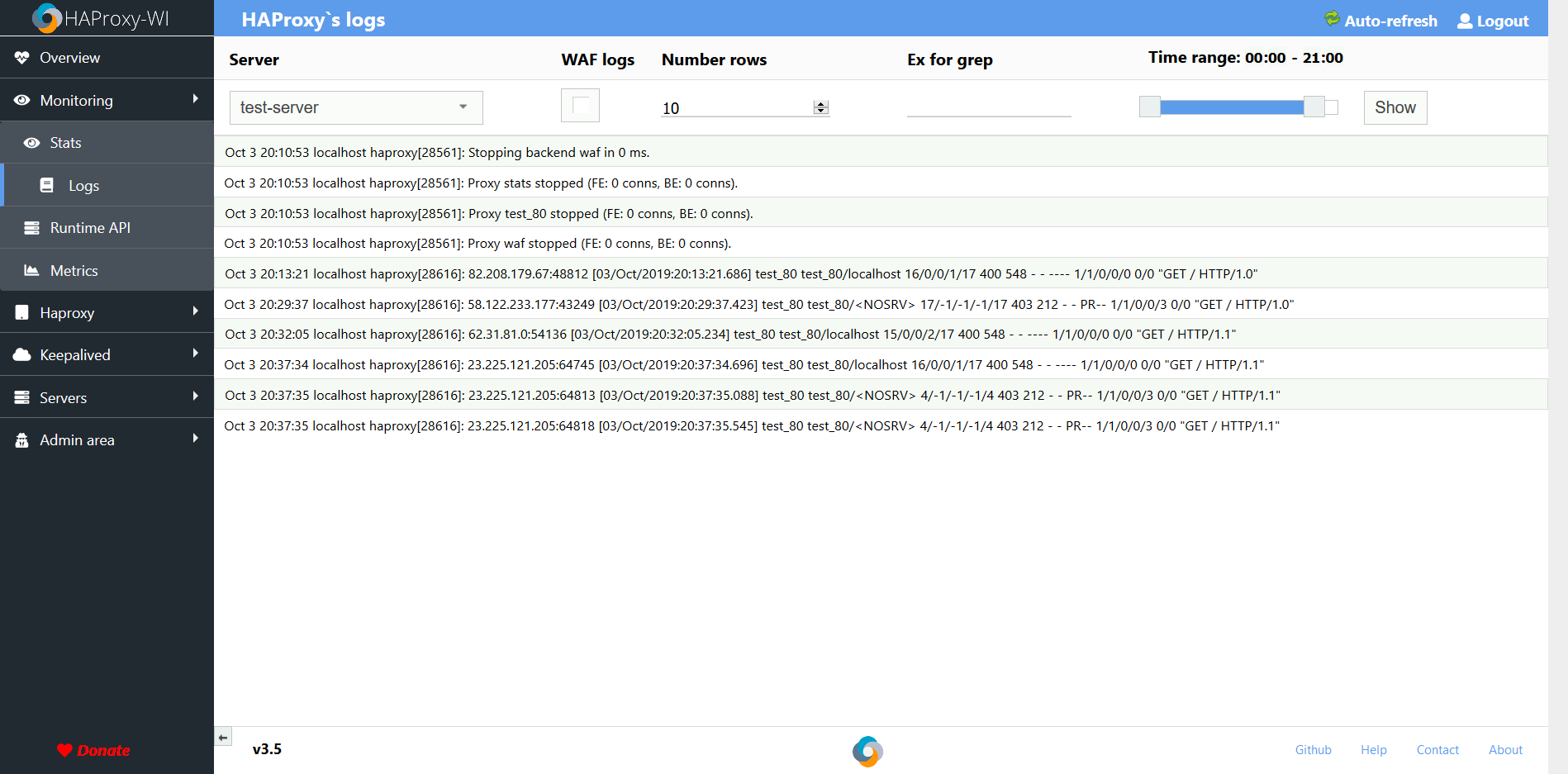Expand the Monitoring menu arrow
Screen dimensions: 1568x774
tap(196, 99)
